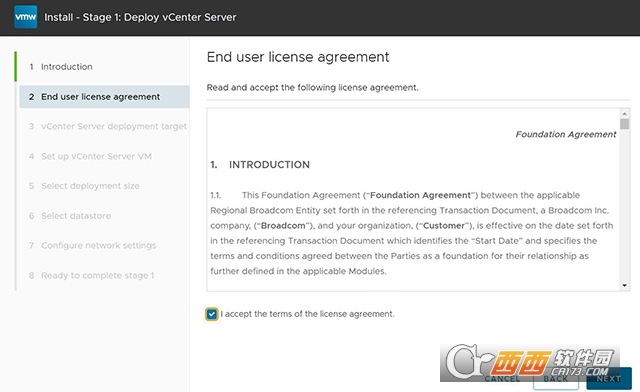Uncheck the accept license terms checkbox

pos(211,314)
